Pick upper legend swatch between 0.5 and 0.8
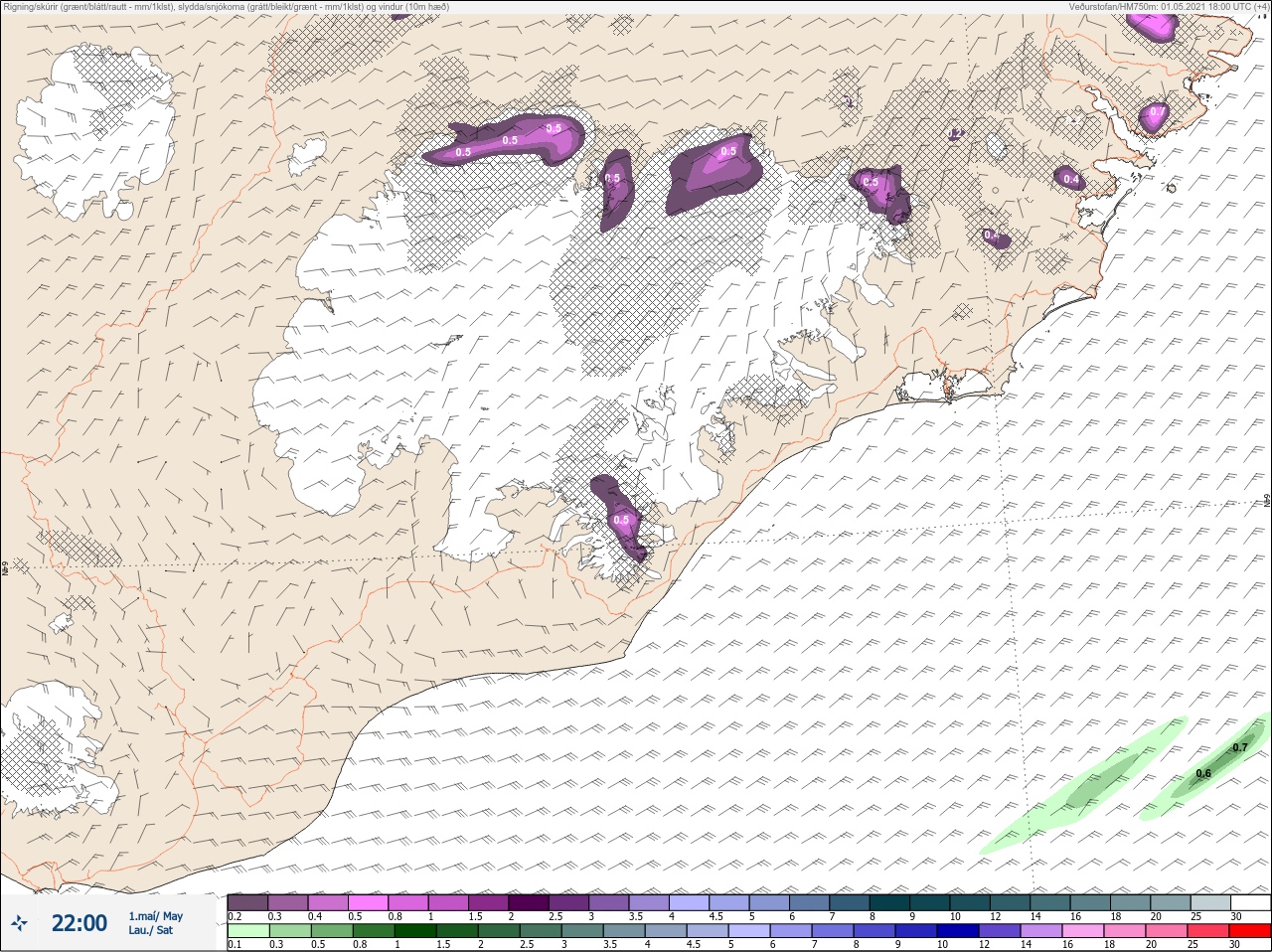The image size is (1272, 952). (x=368, y=902)
